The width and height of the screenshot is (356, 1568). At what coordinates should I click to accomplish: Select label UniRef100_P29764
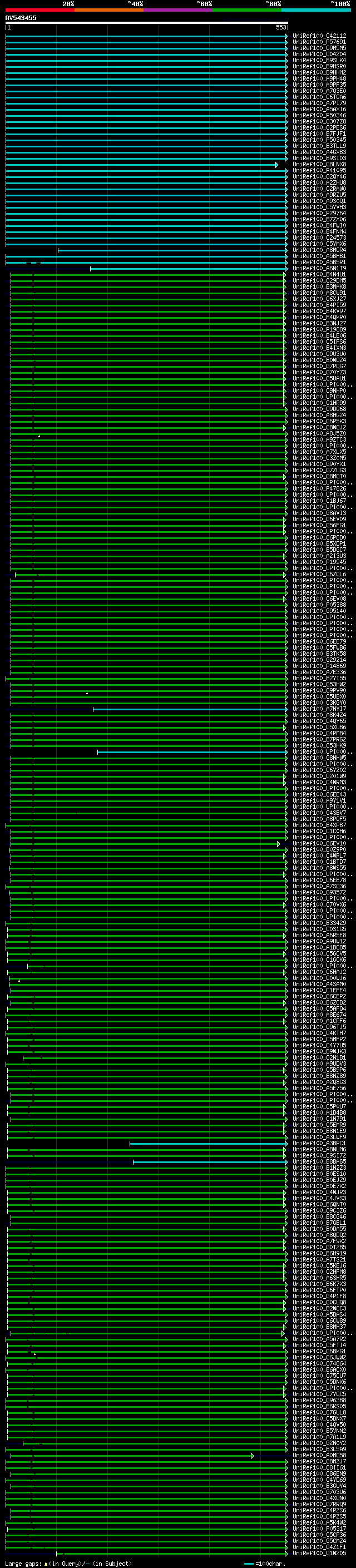coord(319,213)
